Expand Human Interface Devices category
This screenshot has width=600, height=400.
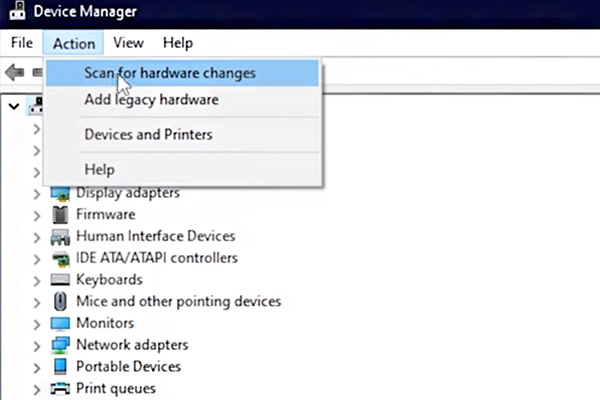pos(37,238)
